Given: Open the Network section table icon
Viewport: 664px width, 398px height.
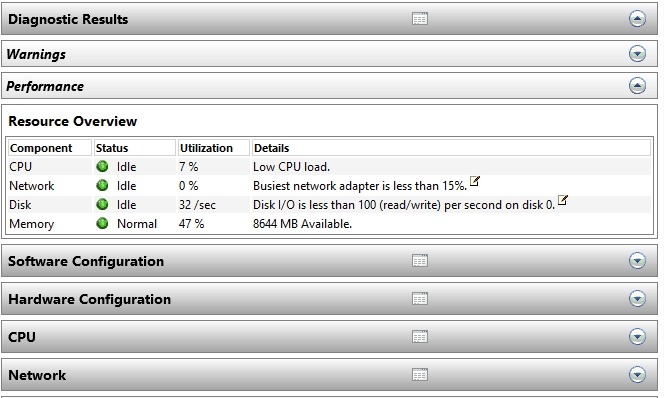Looking at the screenshot, I should (420, 374).
